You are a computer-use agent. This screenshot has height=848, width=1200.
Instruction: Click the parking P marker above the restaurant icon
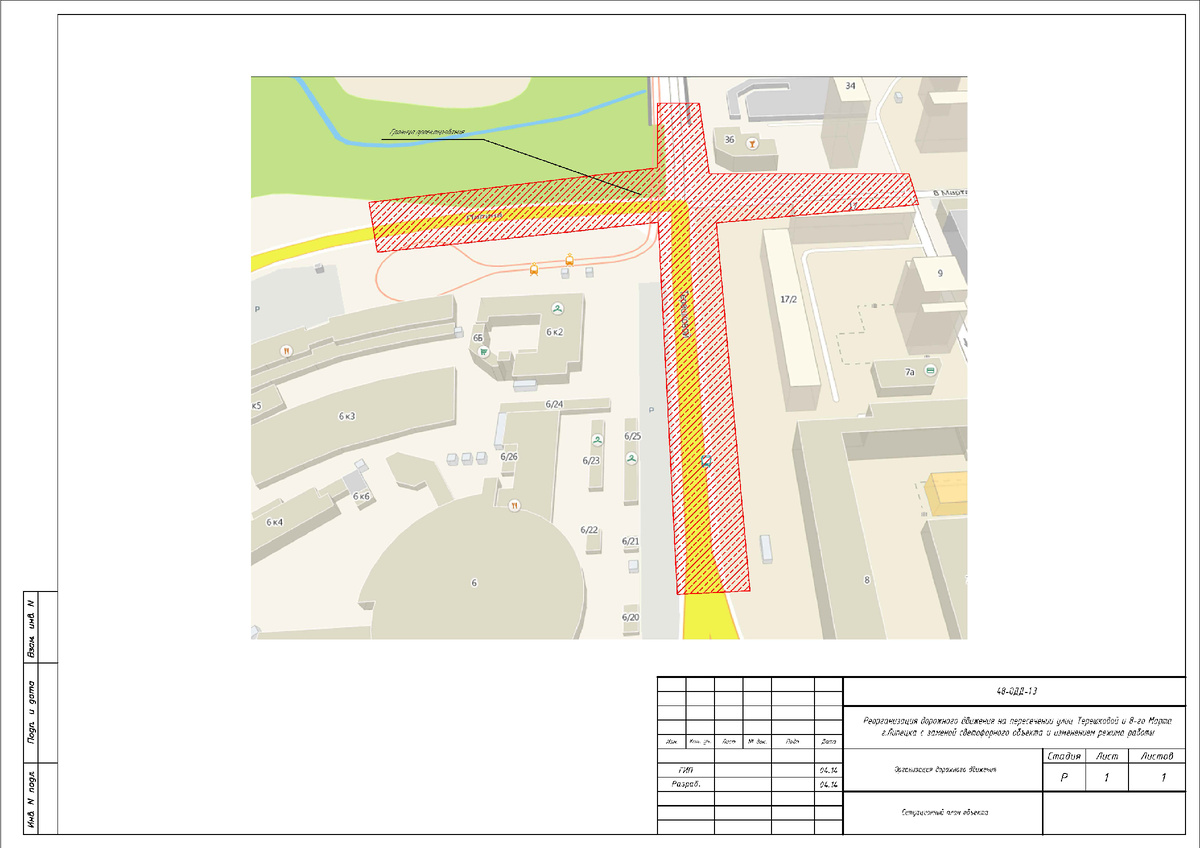(x=257, y=310)
